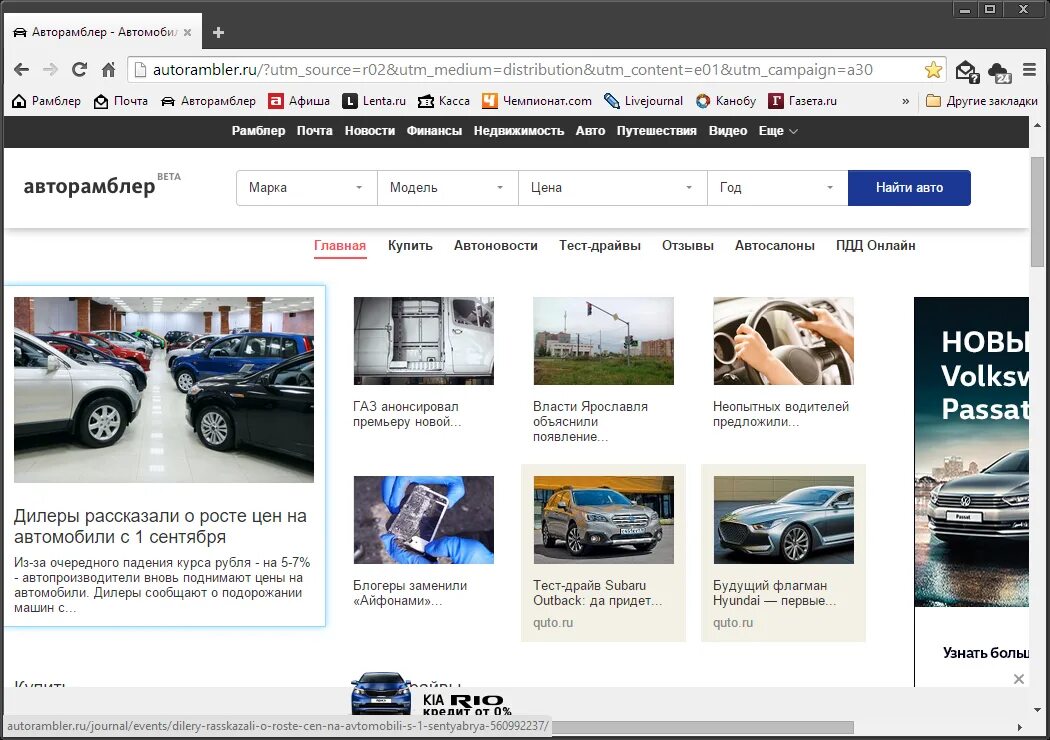Viewport: 1050px width, 740px height.
Task: Open Недвижимость in the top black bar
Action: point(519,131)
